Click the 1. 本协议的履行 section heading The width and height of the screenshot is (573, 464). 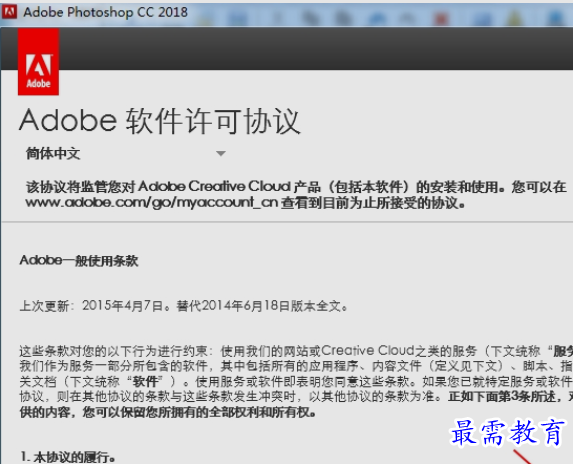point(68,457)
